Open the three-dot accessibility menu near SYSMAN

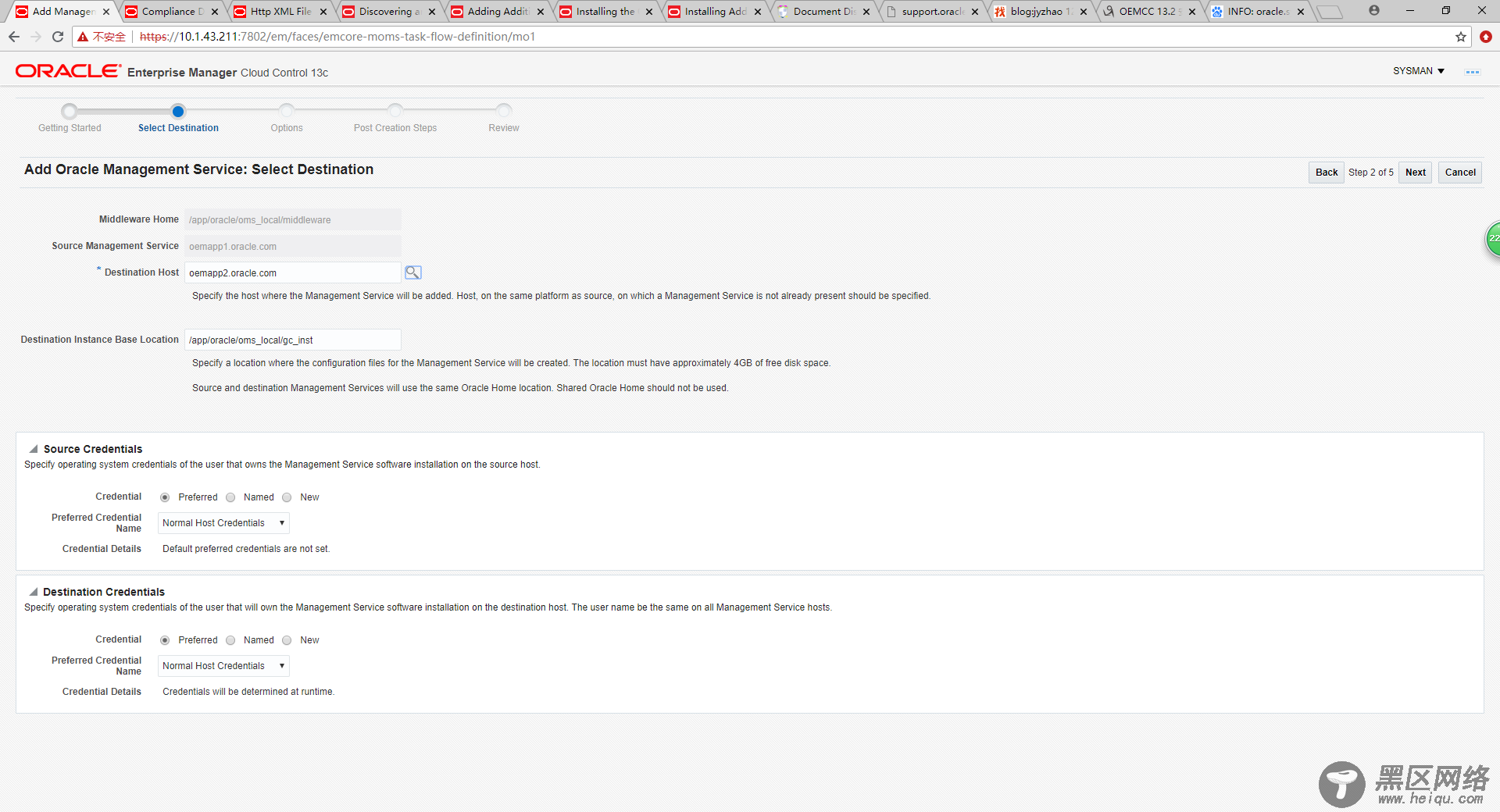pyautogui.click(x=1472, y=72)
